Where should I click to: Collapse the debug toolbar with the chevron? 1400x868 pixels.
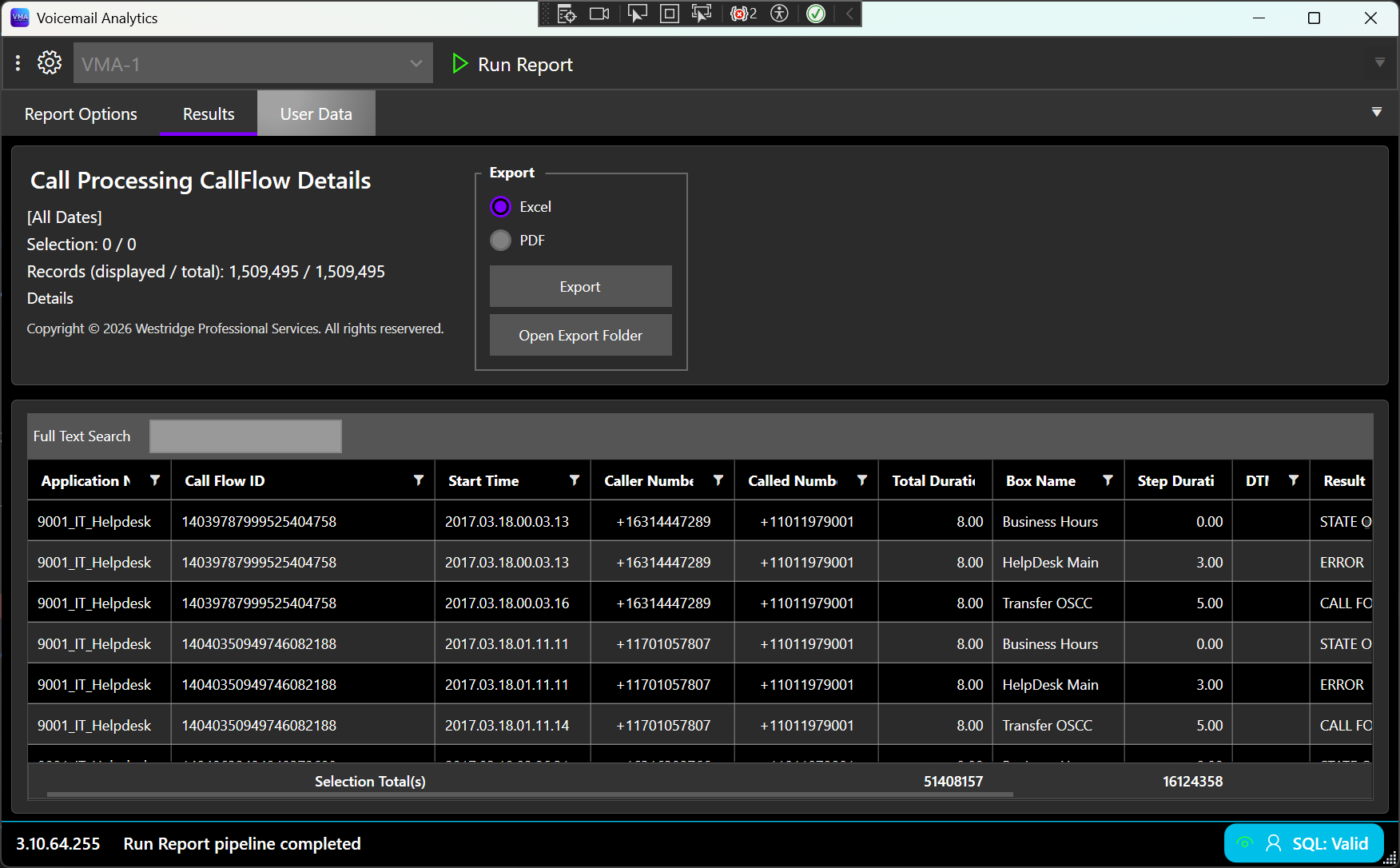(x=849, y=14)
